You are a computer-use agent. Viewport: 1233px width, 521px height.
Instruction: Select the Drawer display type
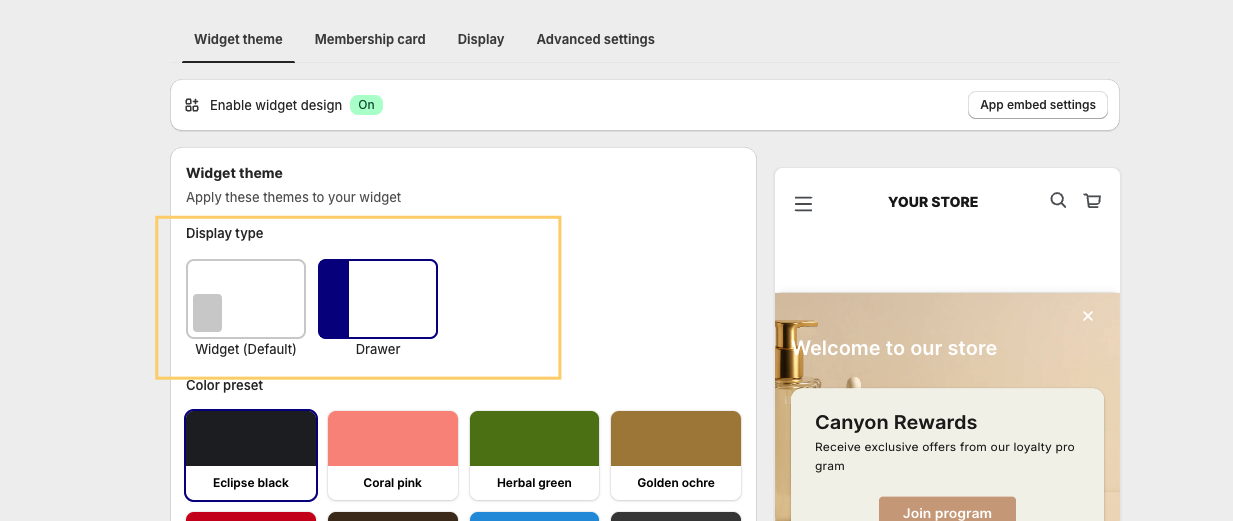click(378, 299)
